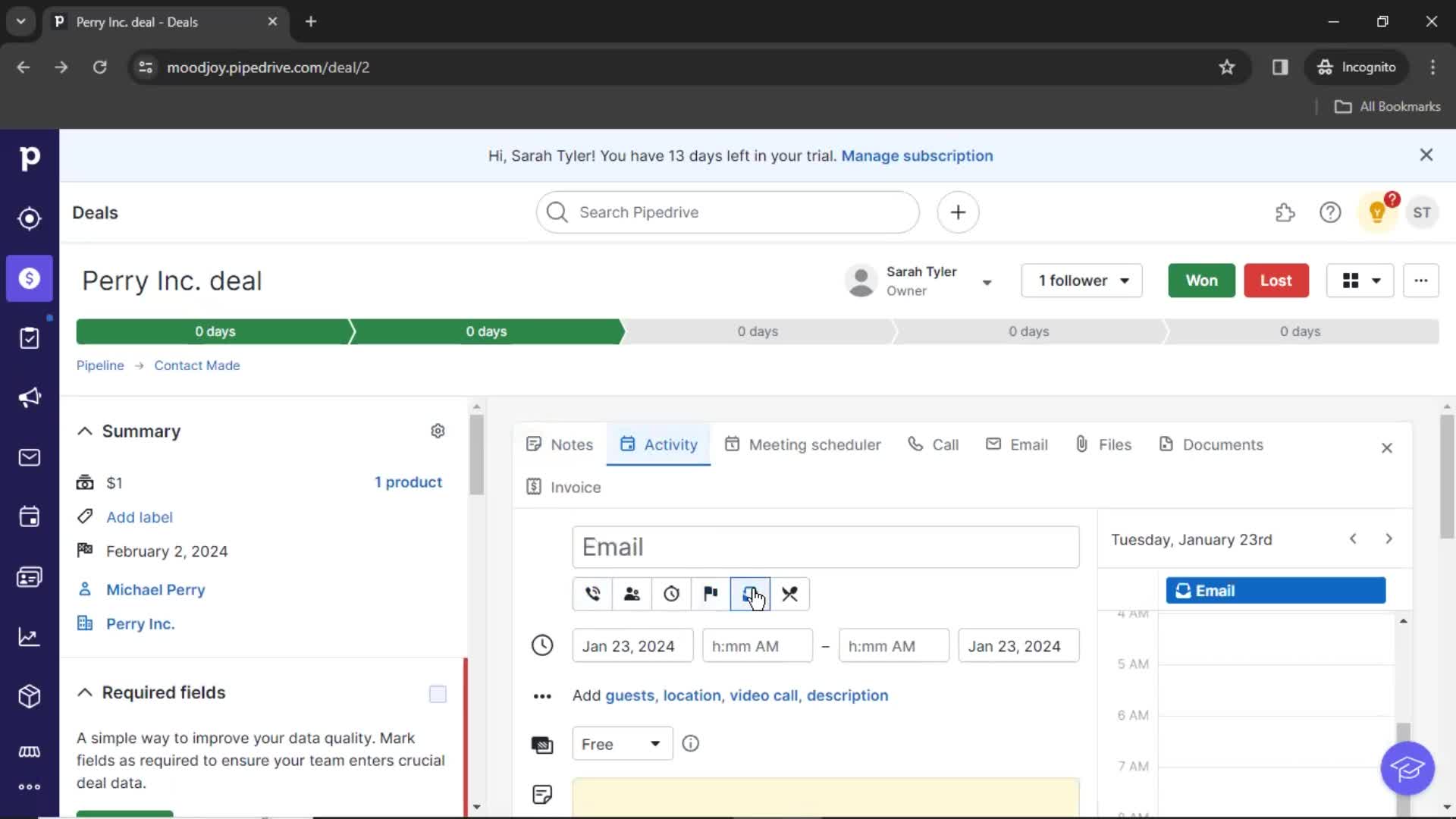Screen dimensions: 1456x819
Task: Open Mail envelope icon in sidebar
Action: pyautogui.click(x=30, y=457)
